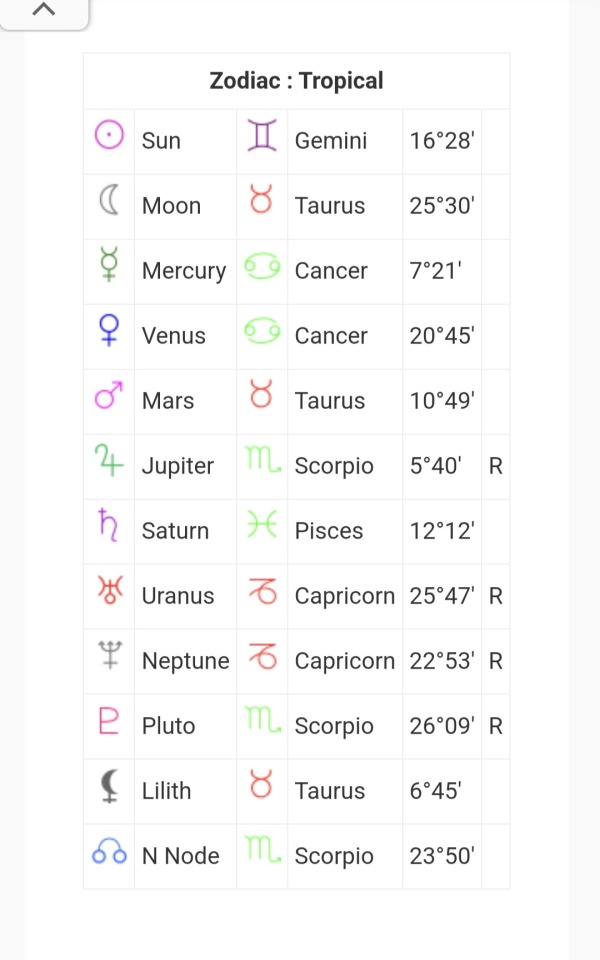The width and height of the screenshot is (600, 960).
Task: Select the Jupiter retrograde R marker
Action: [x=495, y=467]
